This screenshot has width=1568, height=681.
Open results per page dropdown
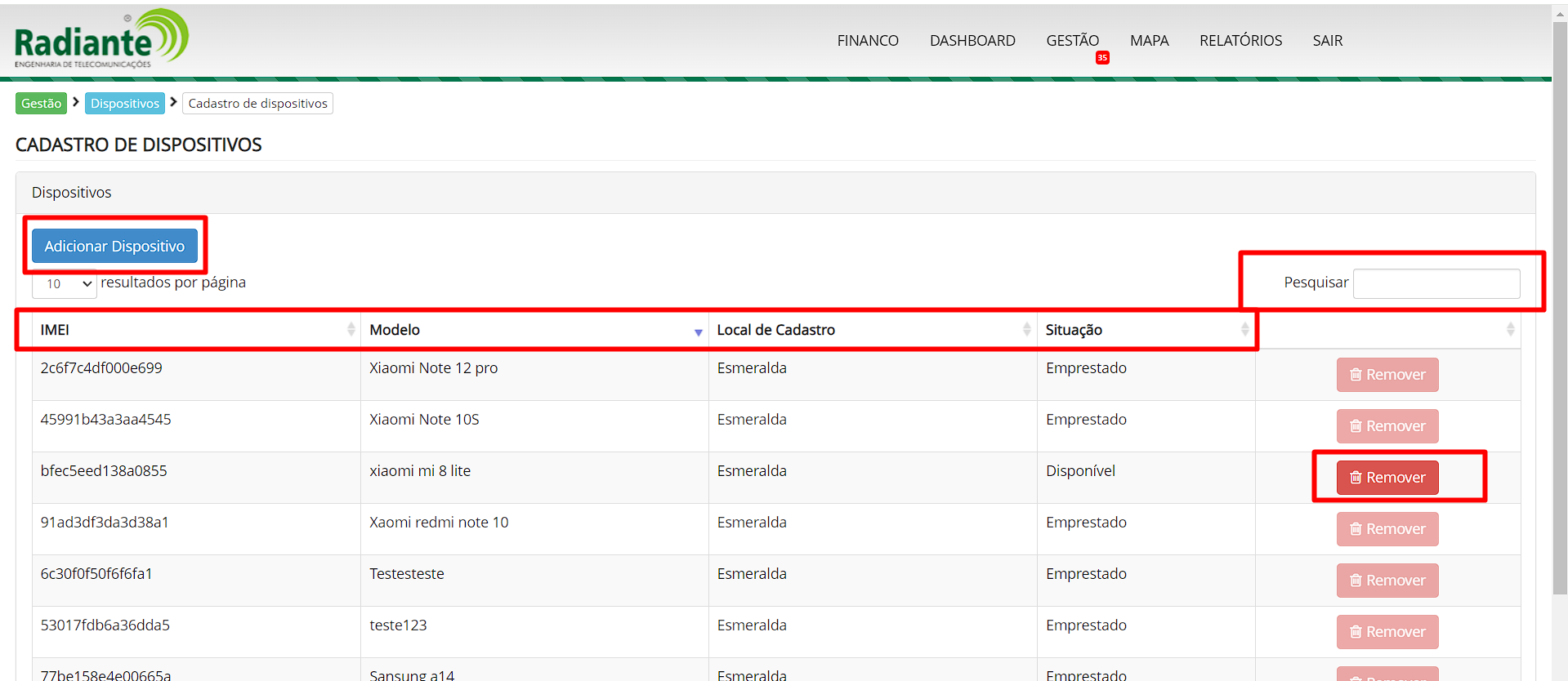pyautogui.click(x=65, y=284)
